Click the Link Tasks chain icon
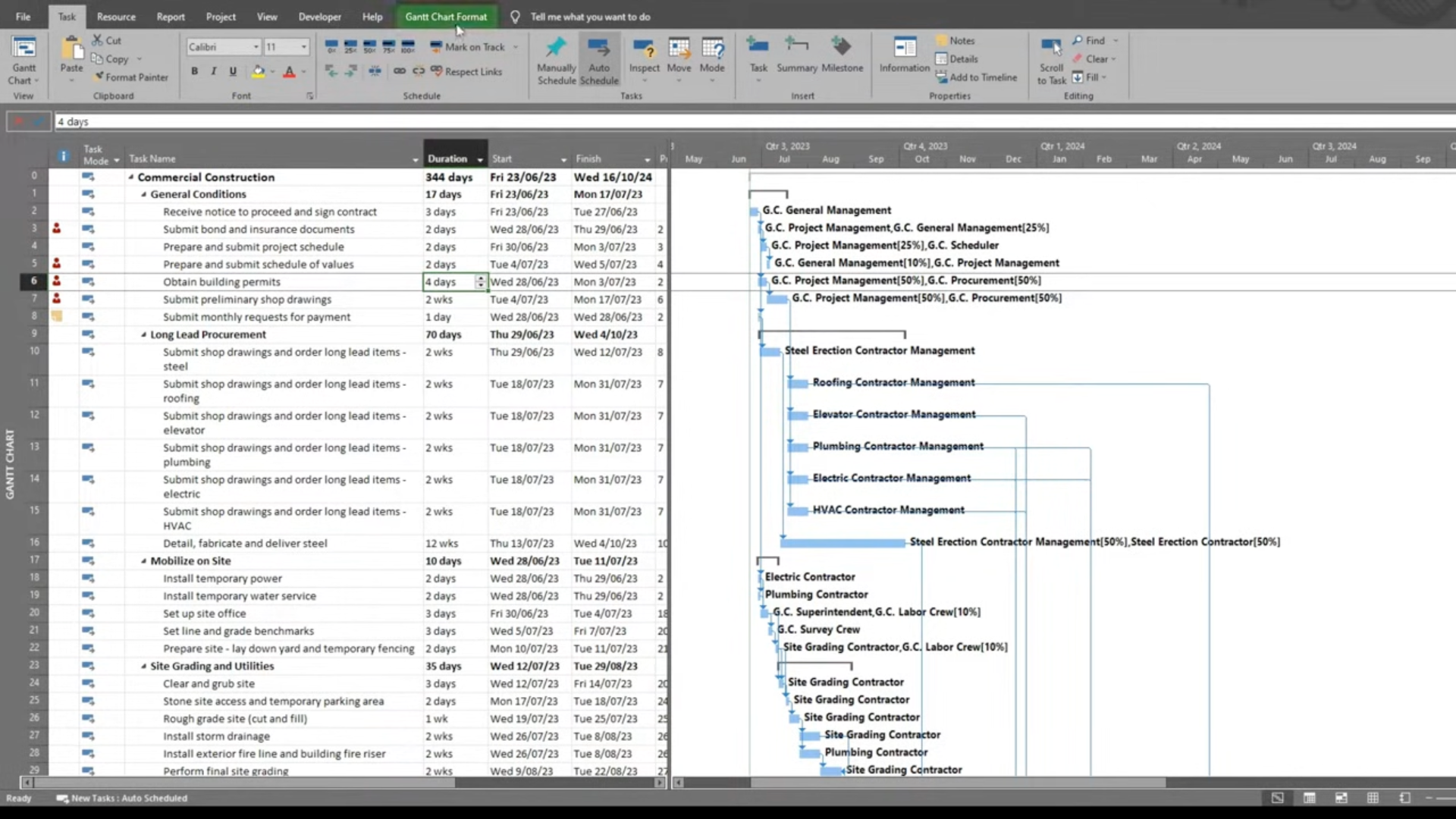Screen dimensions: 1456x819 [400, 71]
